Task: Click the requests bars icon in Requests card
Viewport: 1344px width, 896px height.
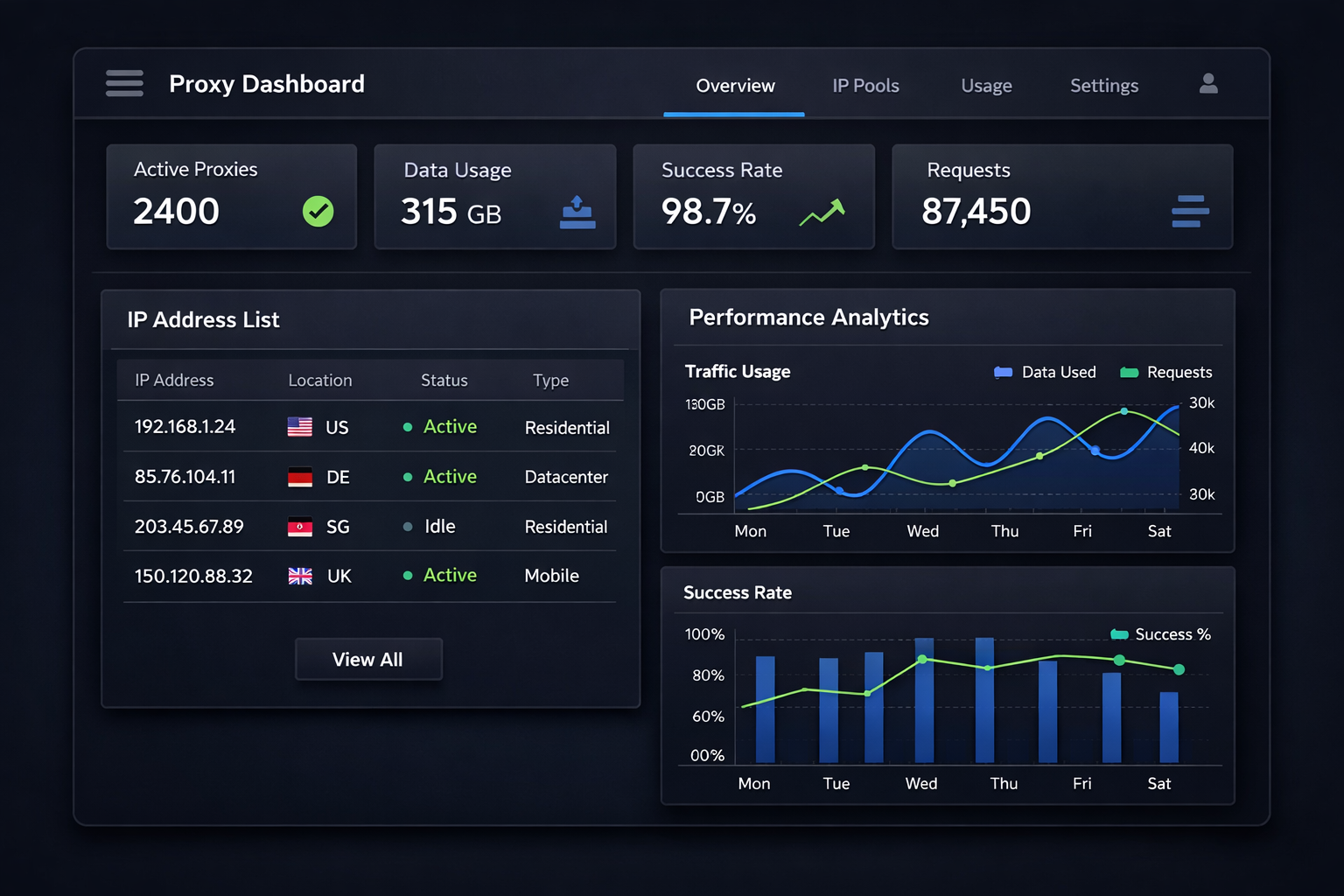Action: [1188, 211]
